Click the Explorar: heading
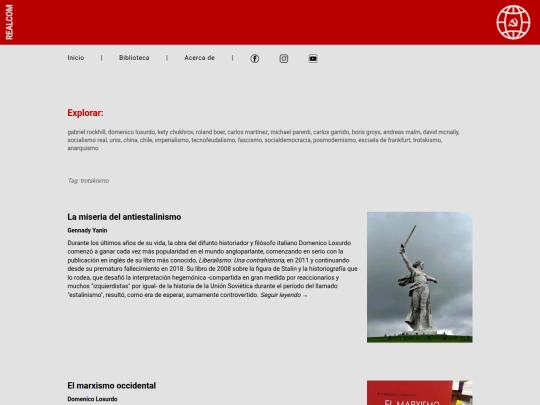This screenshot has width=540, height=405. [85, 113]
